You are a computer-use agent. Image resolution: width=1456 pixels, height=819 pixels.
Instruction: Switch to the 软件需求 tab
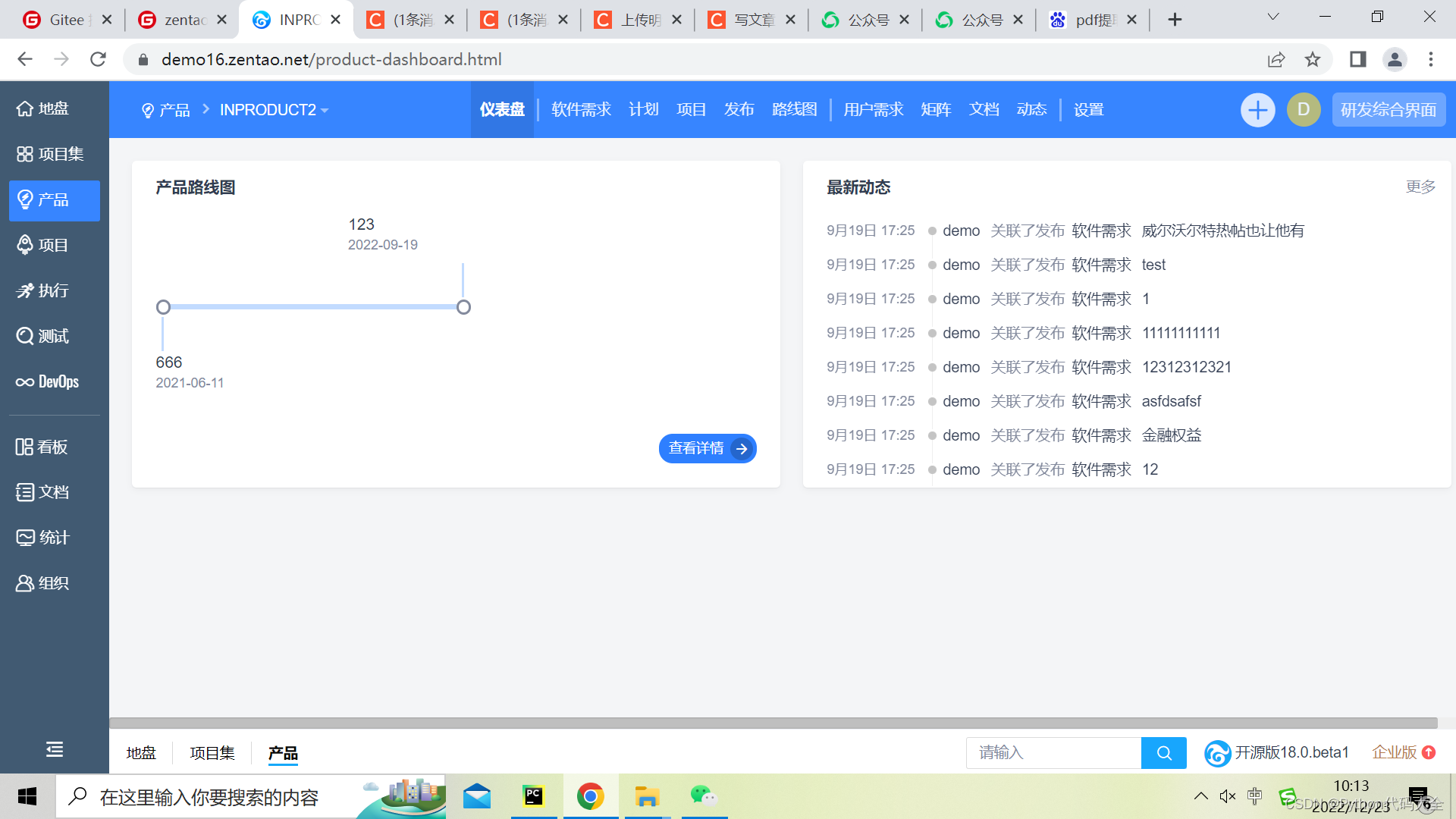[x=580, y=109]
